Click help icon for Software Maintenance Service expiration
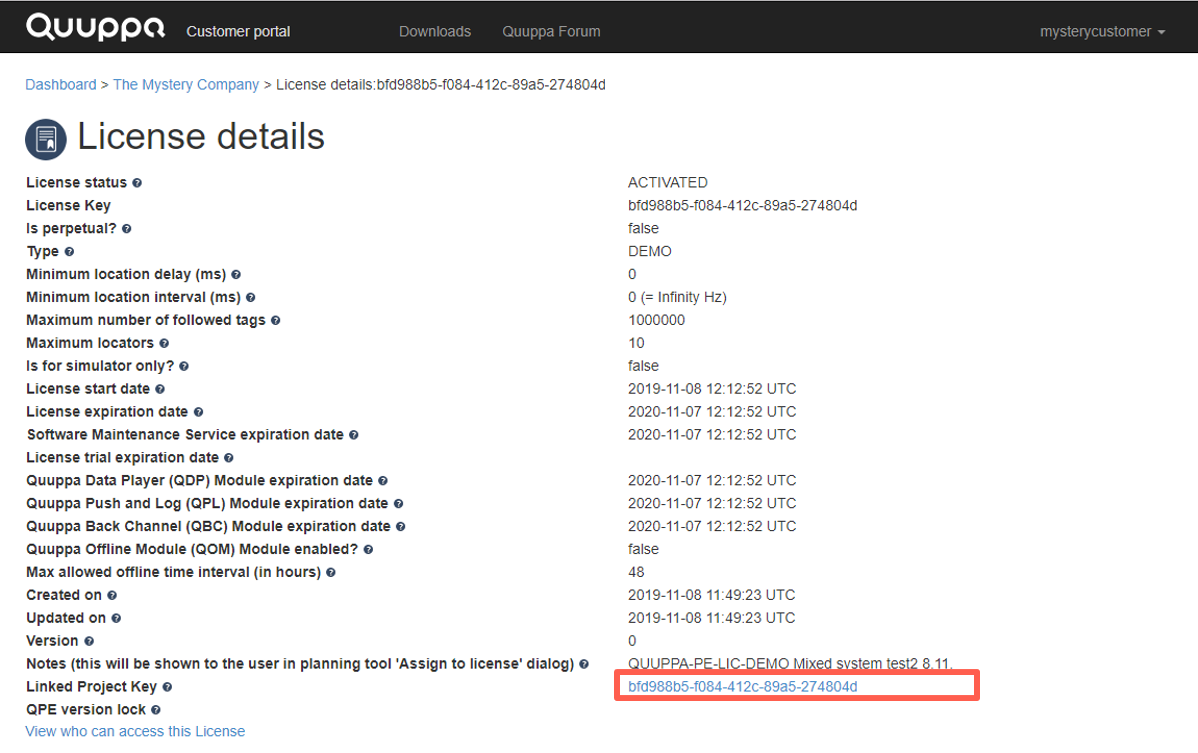 coord(354,435)
